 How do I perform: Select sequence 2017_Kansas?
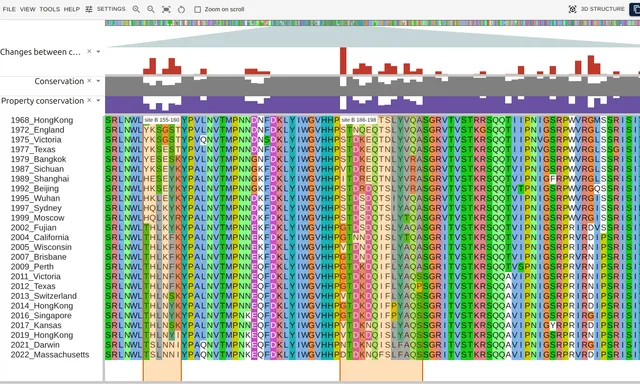pos(36,326)
